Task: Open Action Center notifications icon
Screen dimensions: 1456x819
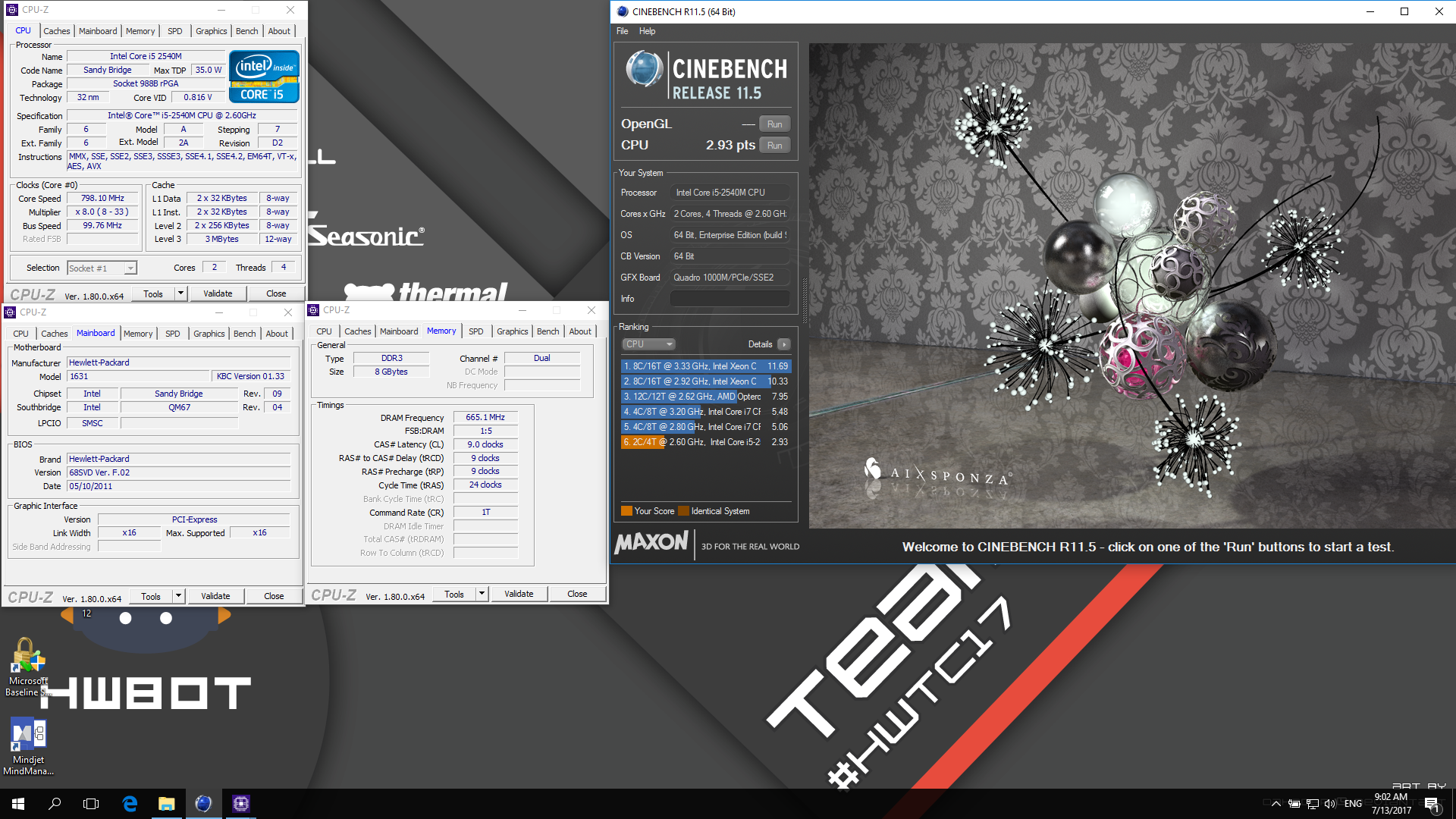Action: pos(1432,804)
